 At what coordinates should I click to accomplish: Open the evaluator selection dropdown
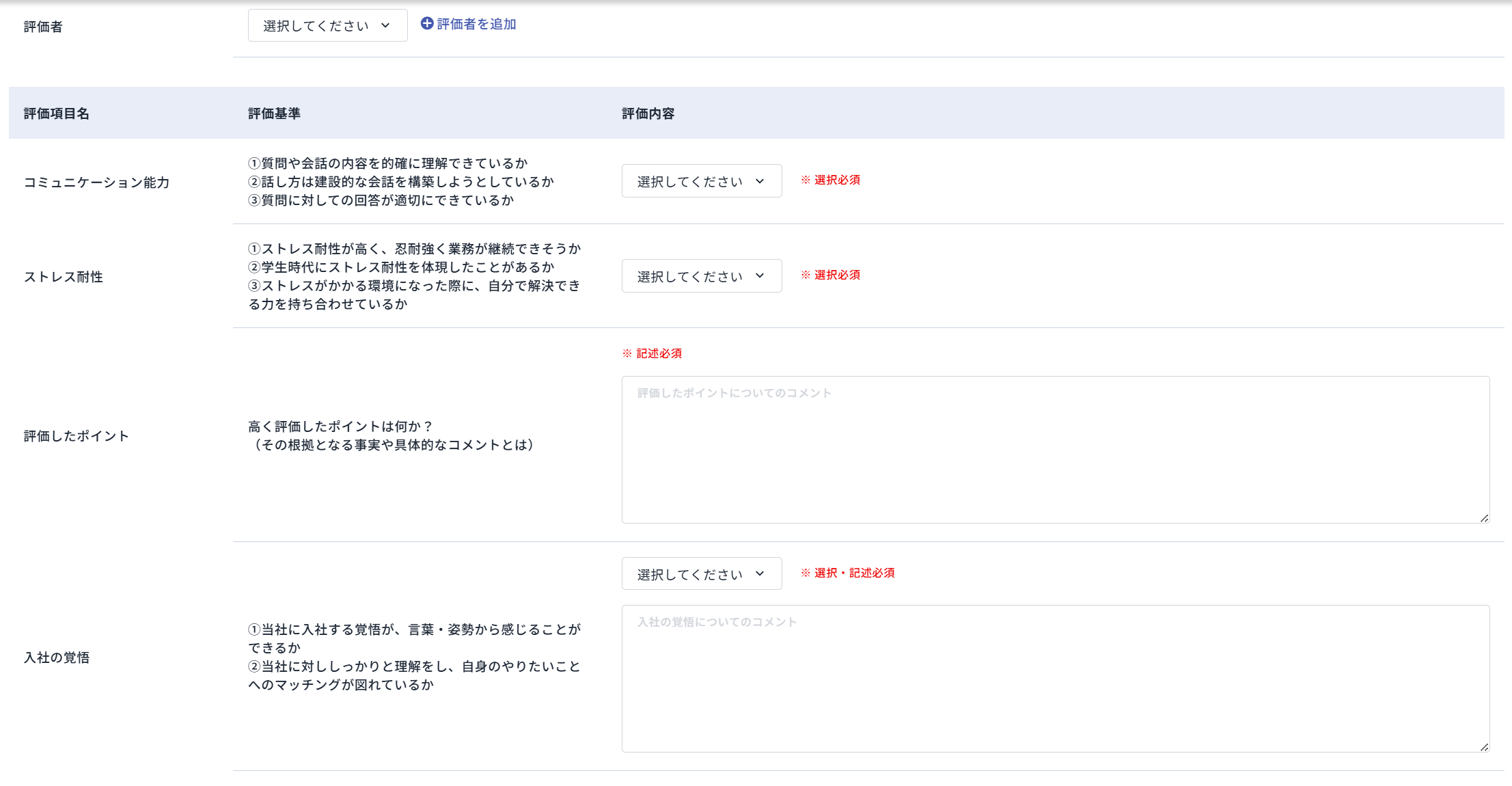327,25
